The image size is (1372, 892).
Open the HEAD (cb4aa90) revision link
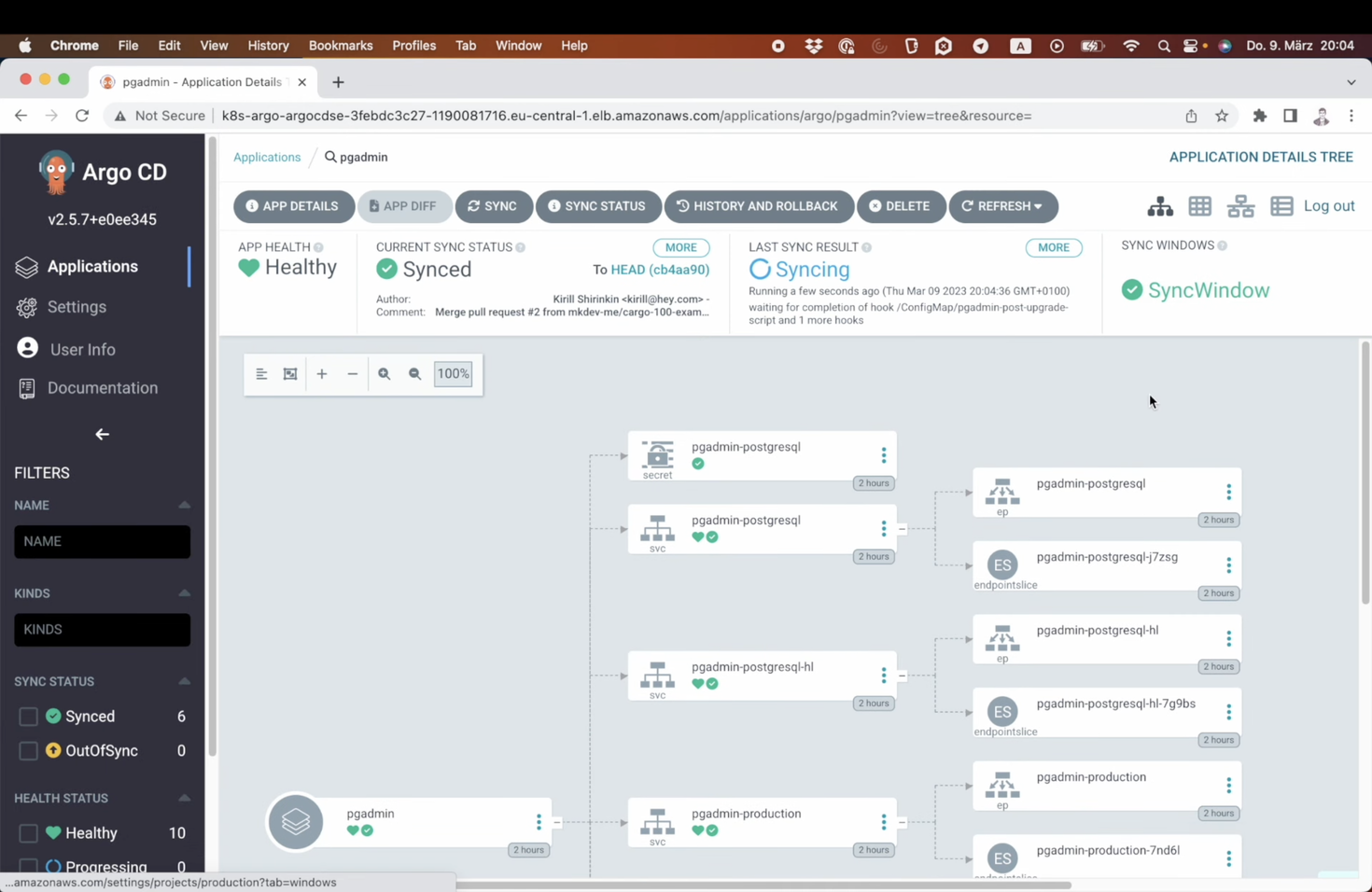(x=660, y=270)
